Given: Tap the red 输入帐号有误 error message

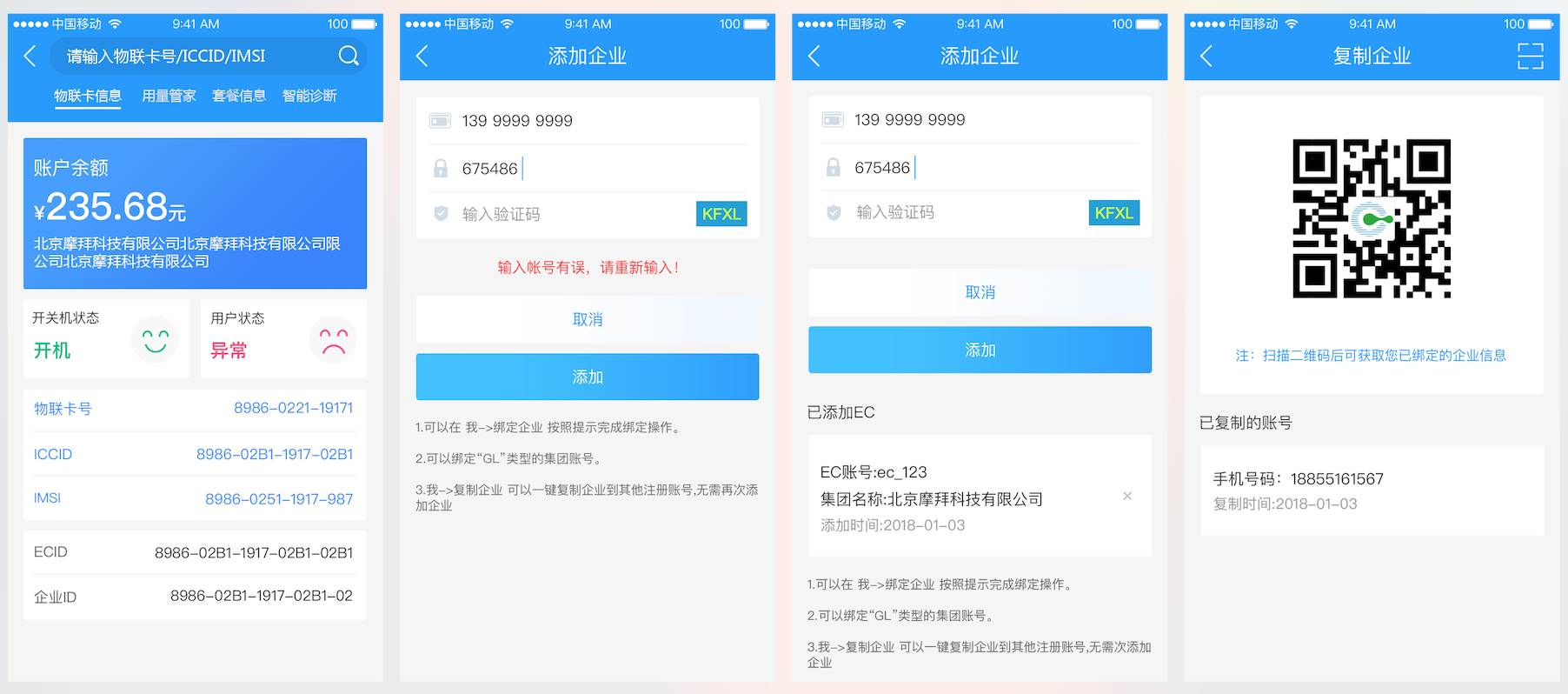Looking at the screenshot, I should (588, 268).
